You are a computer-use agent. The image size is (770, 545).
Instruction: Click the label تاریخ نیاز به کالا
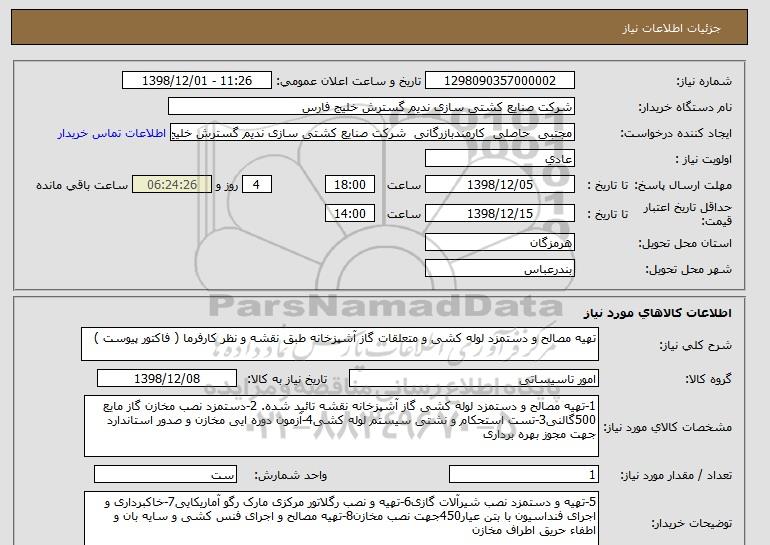(x=286, y=379)
